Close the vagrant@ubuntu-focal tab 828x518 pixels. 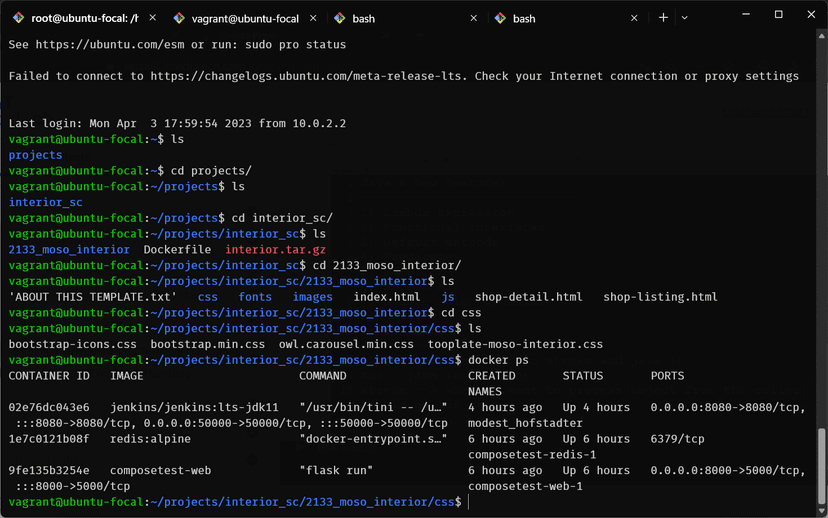coord(313,18)
